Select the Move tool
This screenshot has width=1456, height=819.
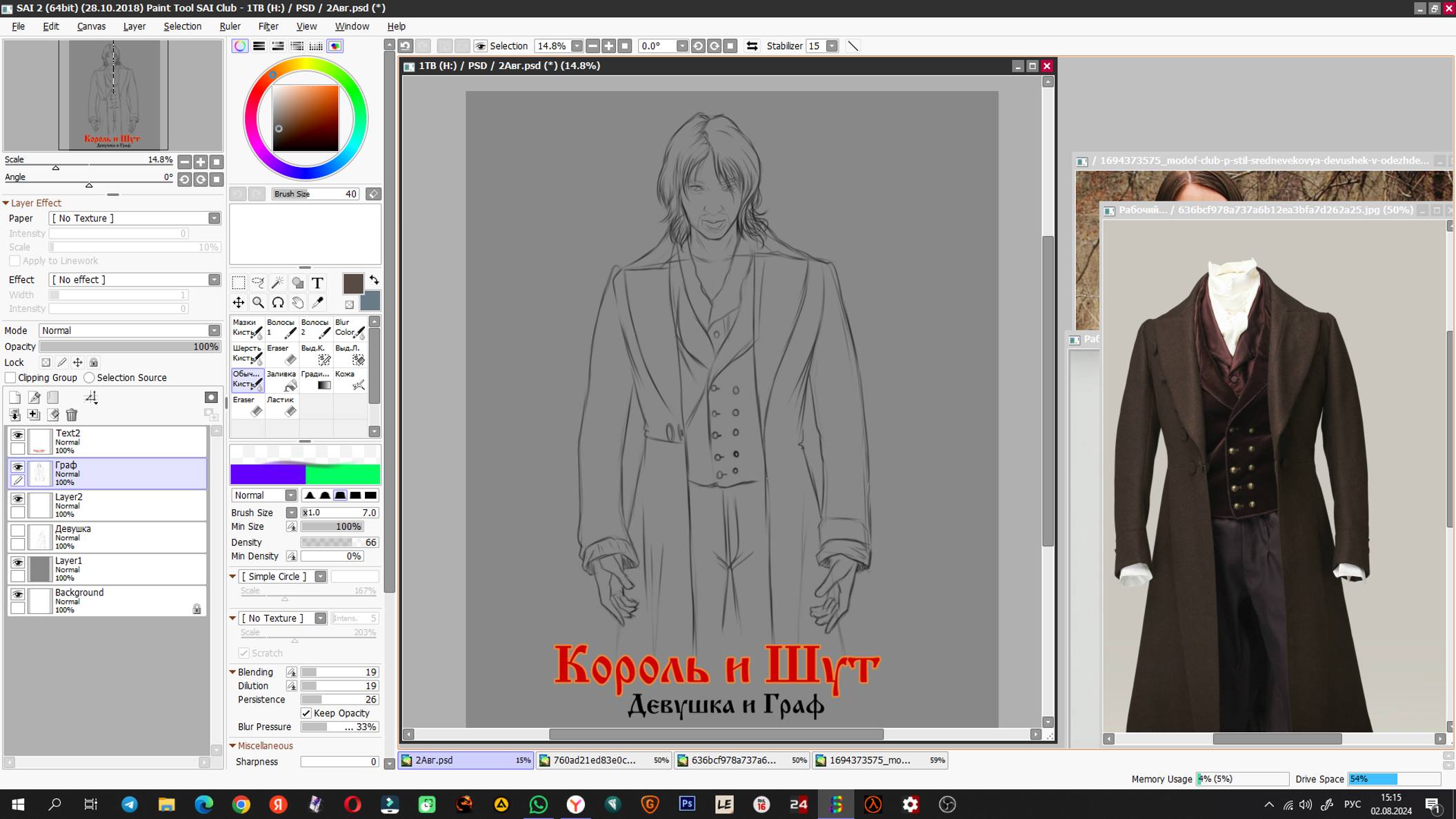239,302
